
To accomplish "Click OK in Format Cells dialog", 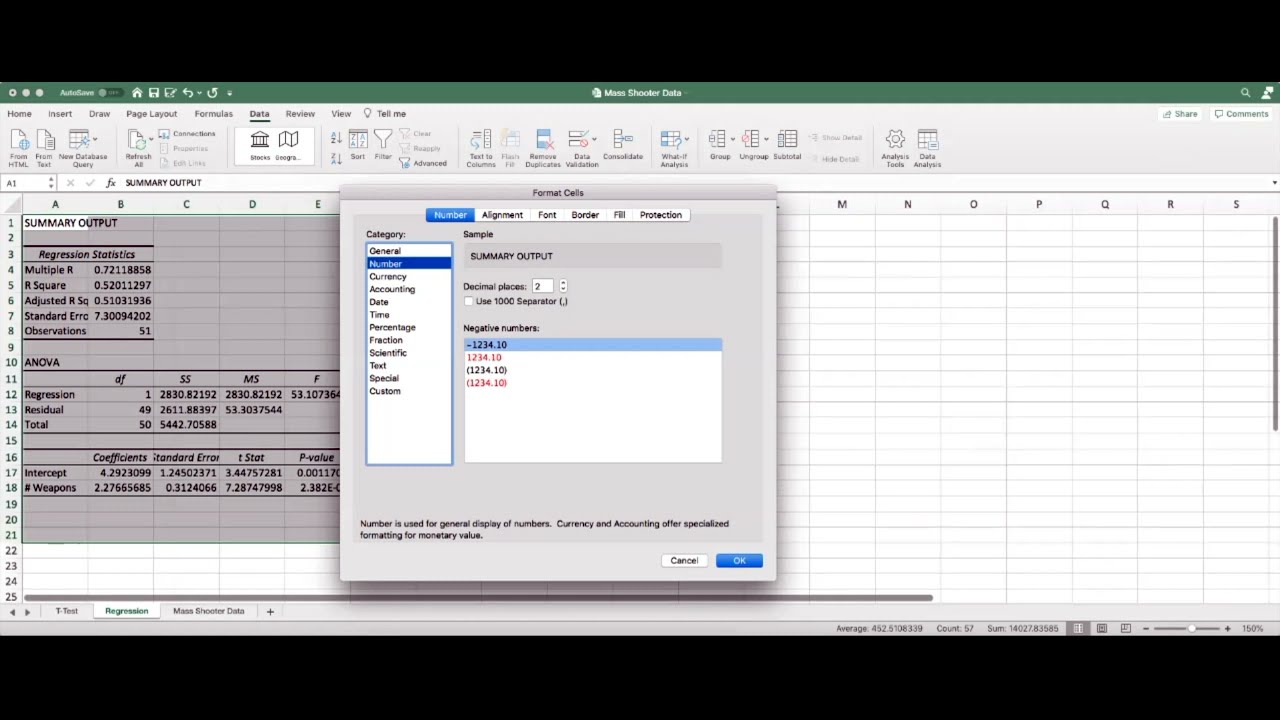I will point(739,560).
